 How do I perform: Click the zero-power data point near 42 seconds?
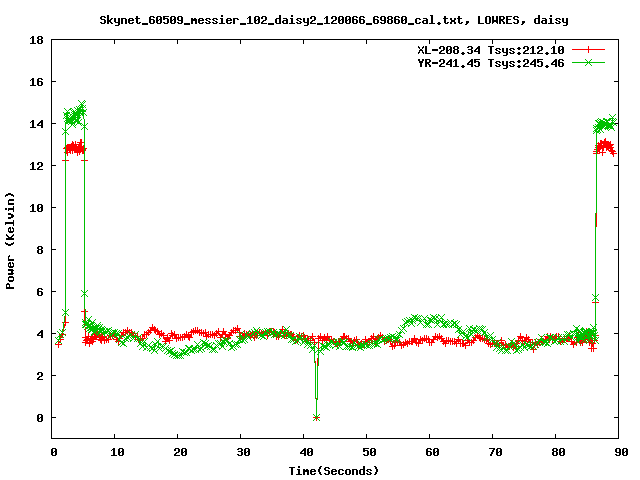tap(316, 418)
